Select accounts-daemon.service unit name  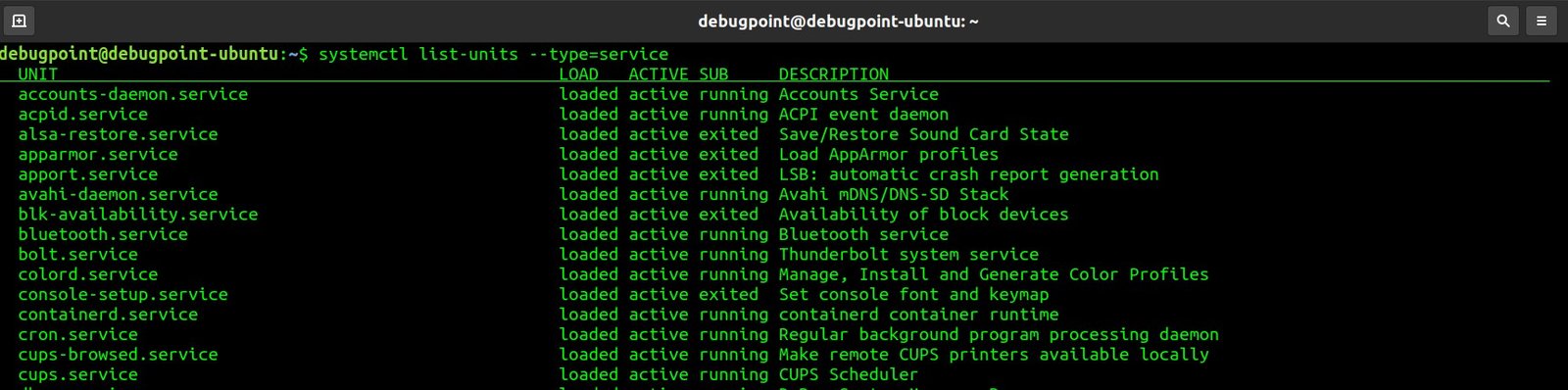click(133, 94)
